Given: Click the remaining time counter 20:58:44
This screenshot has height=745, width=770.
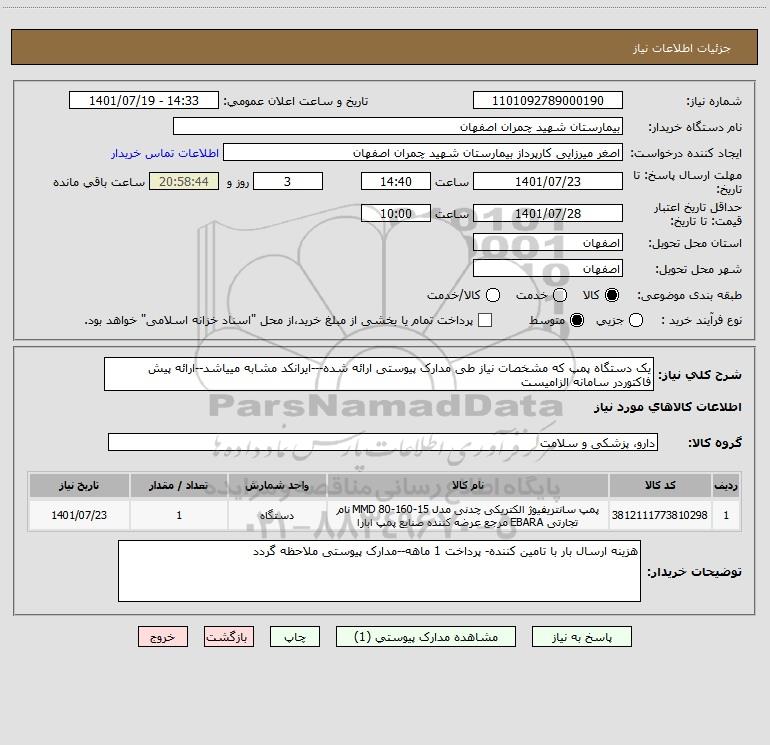Looking at the screenshot, I should point(184,181).
